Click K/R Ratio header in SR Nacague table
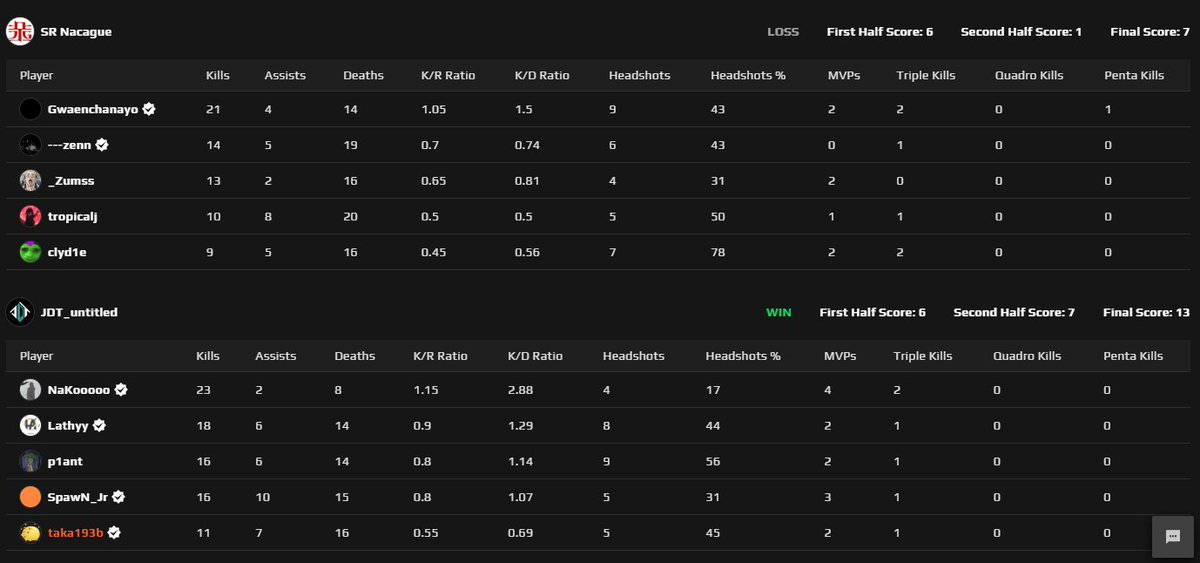Screen dimensions: 1200x563 tap(448, 75)
